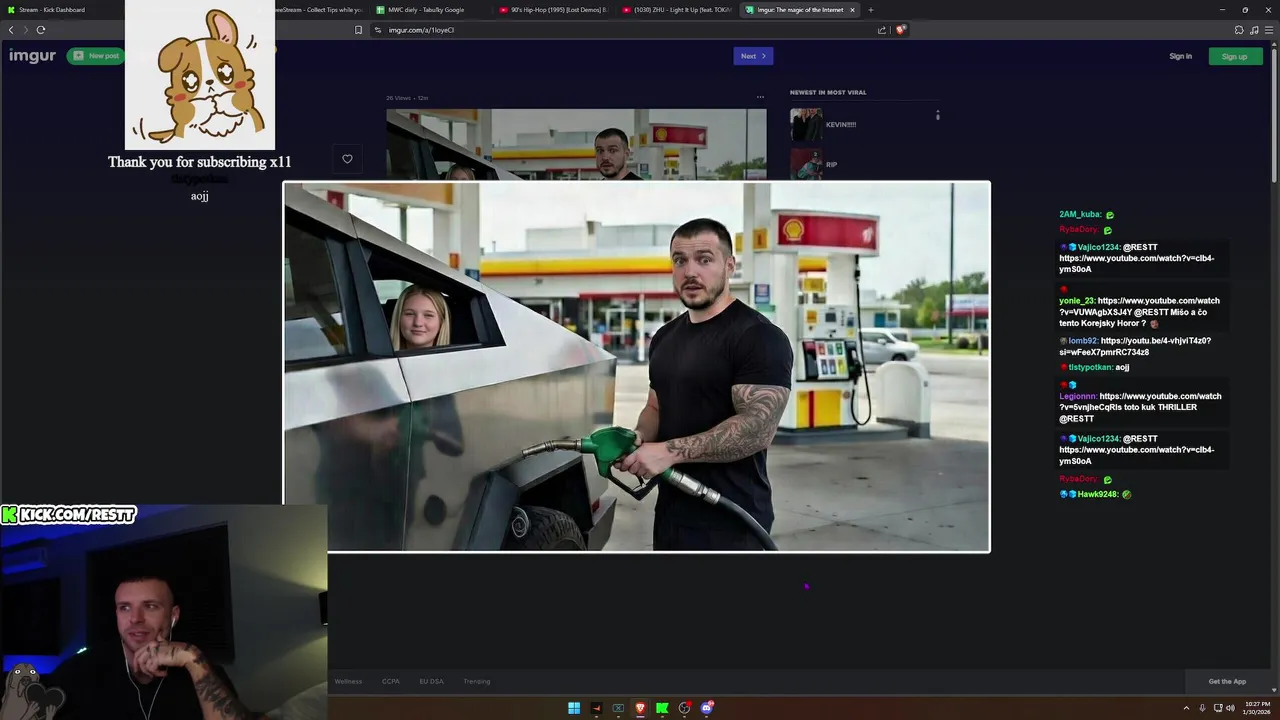
Task: Click the New post button
Action: click(x=96, y=56)
